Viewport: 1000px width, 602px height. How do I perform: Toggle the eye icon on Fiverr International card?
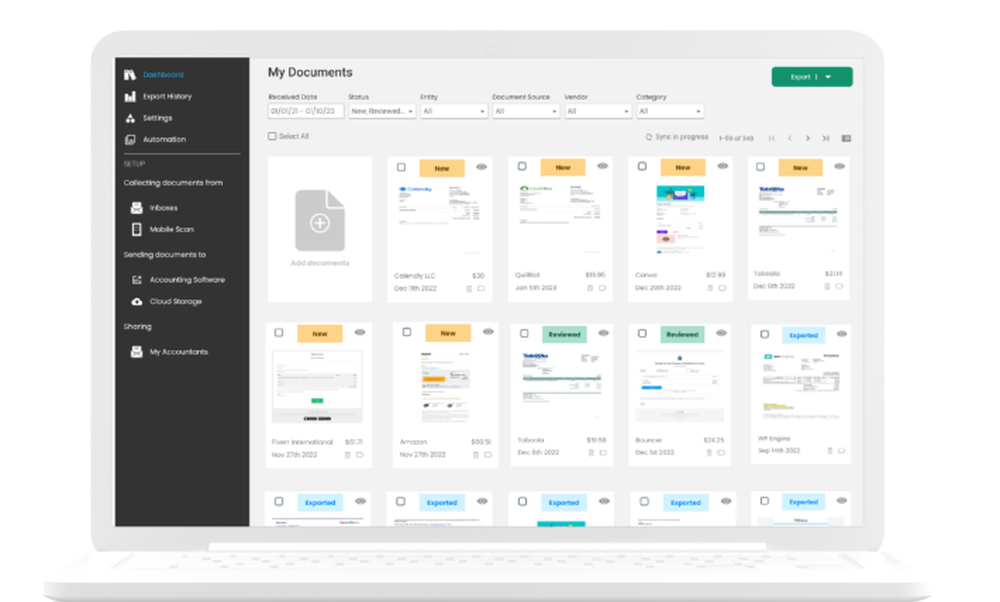click(360, 332)
